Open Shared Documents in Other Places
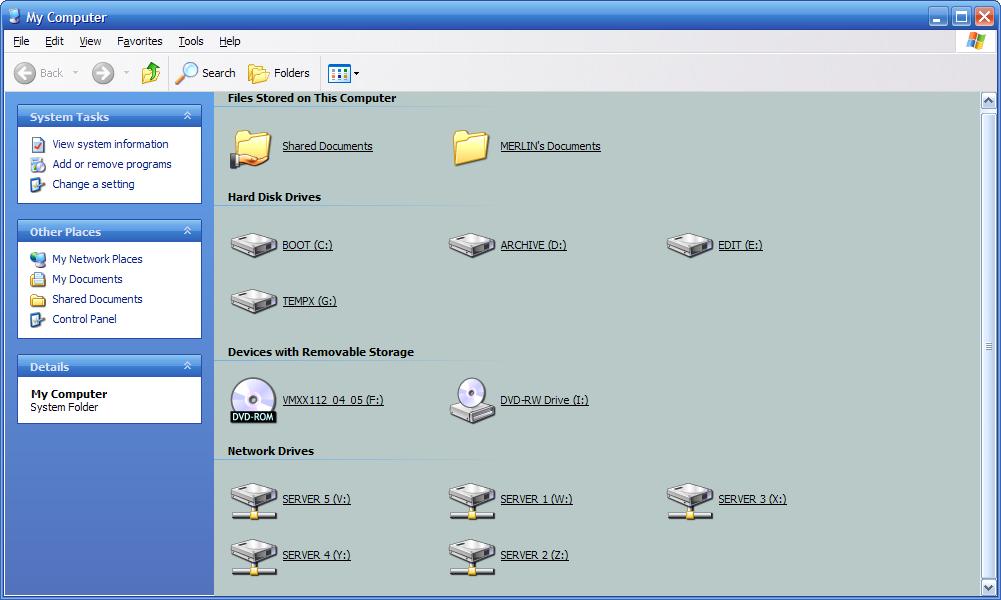This screenshot has width=1001, height=600. [x=97, y=299]
